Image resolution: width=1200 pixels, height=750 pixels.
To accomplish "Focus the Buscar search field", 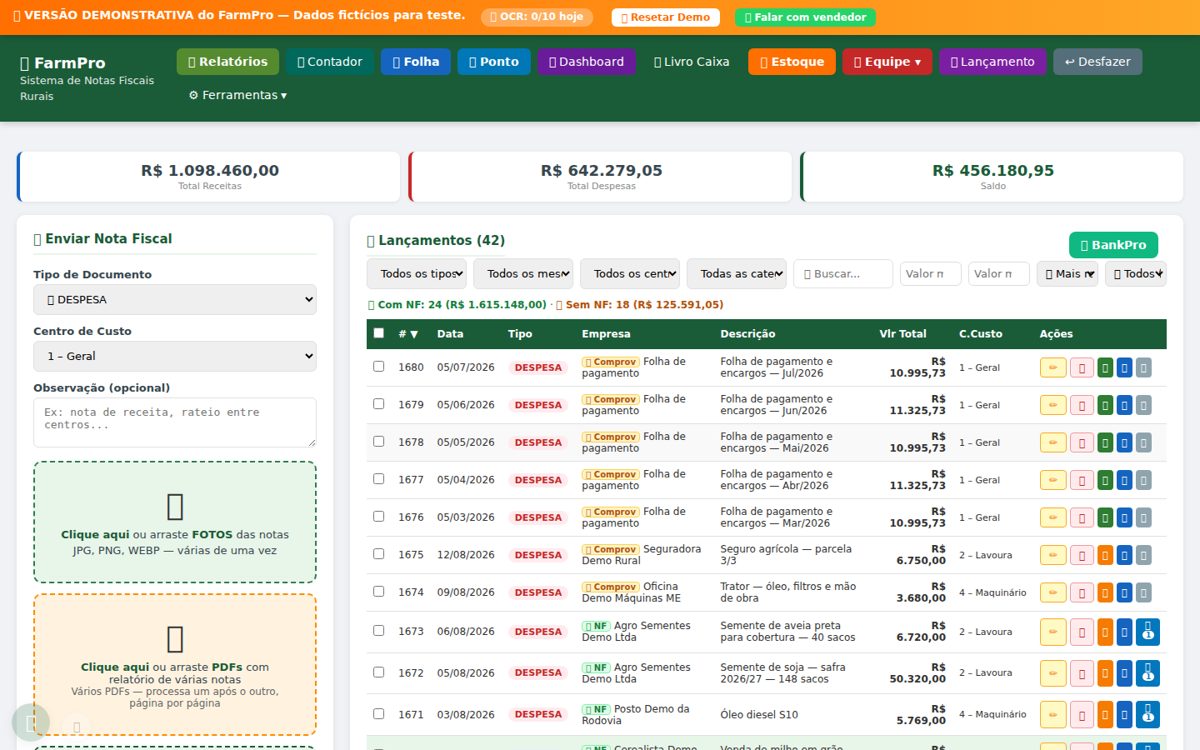I will point(843,274).
